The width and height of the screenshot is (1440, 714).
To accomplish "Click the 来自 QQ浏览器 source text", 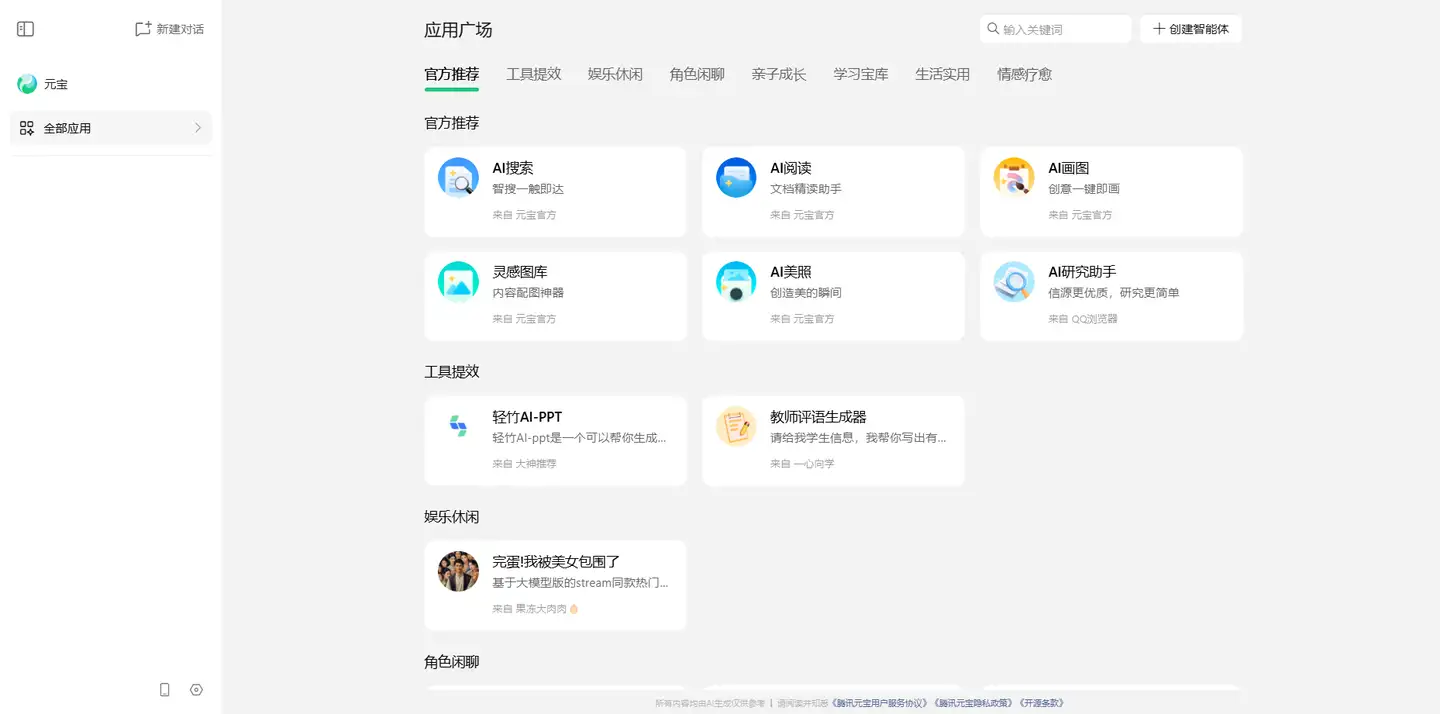I will (1083, 319).
